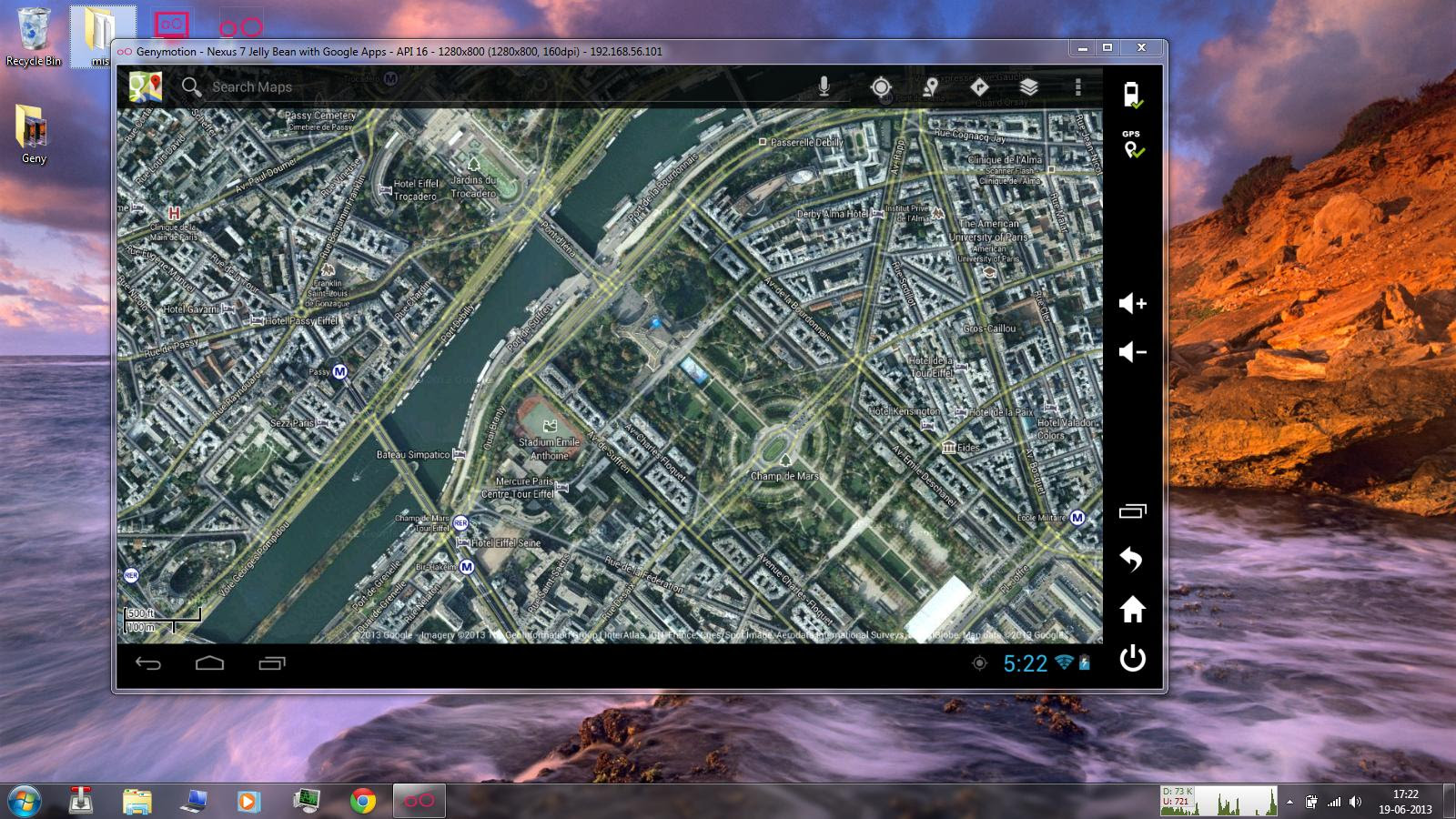Open the volume control in system tray
The width and height of the screenshot is (1456, 819).
tap(1356, 802)
